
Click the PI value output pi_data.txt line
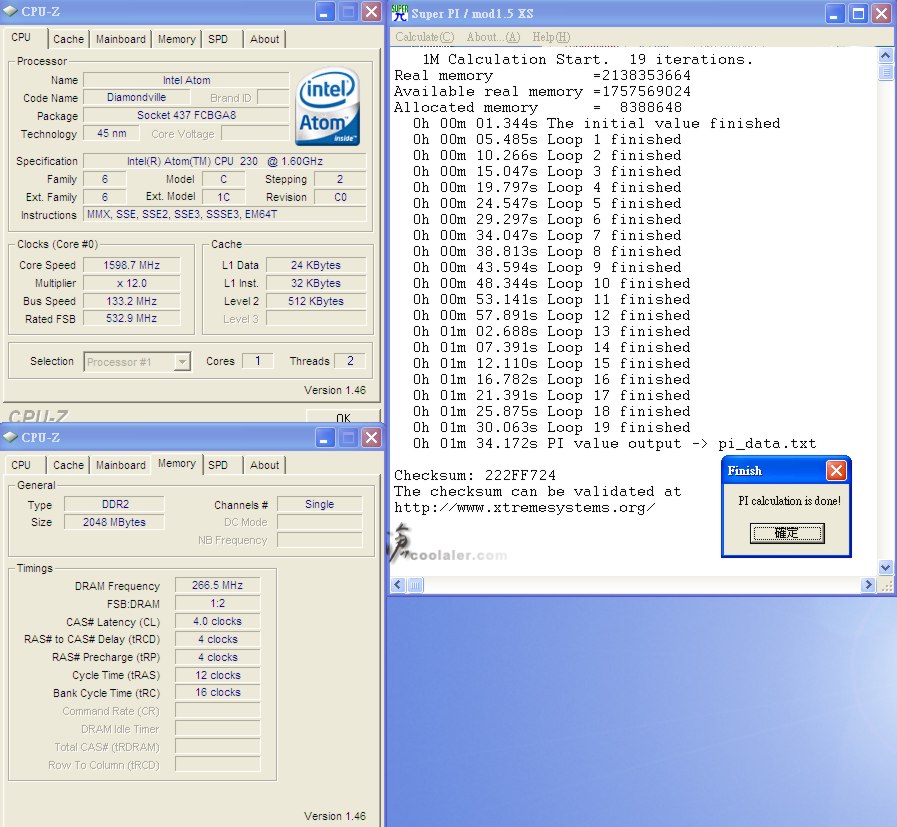click(614, 444)
